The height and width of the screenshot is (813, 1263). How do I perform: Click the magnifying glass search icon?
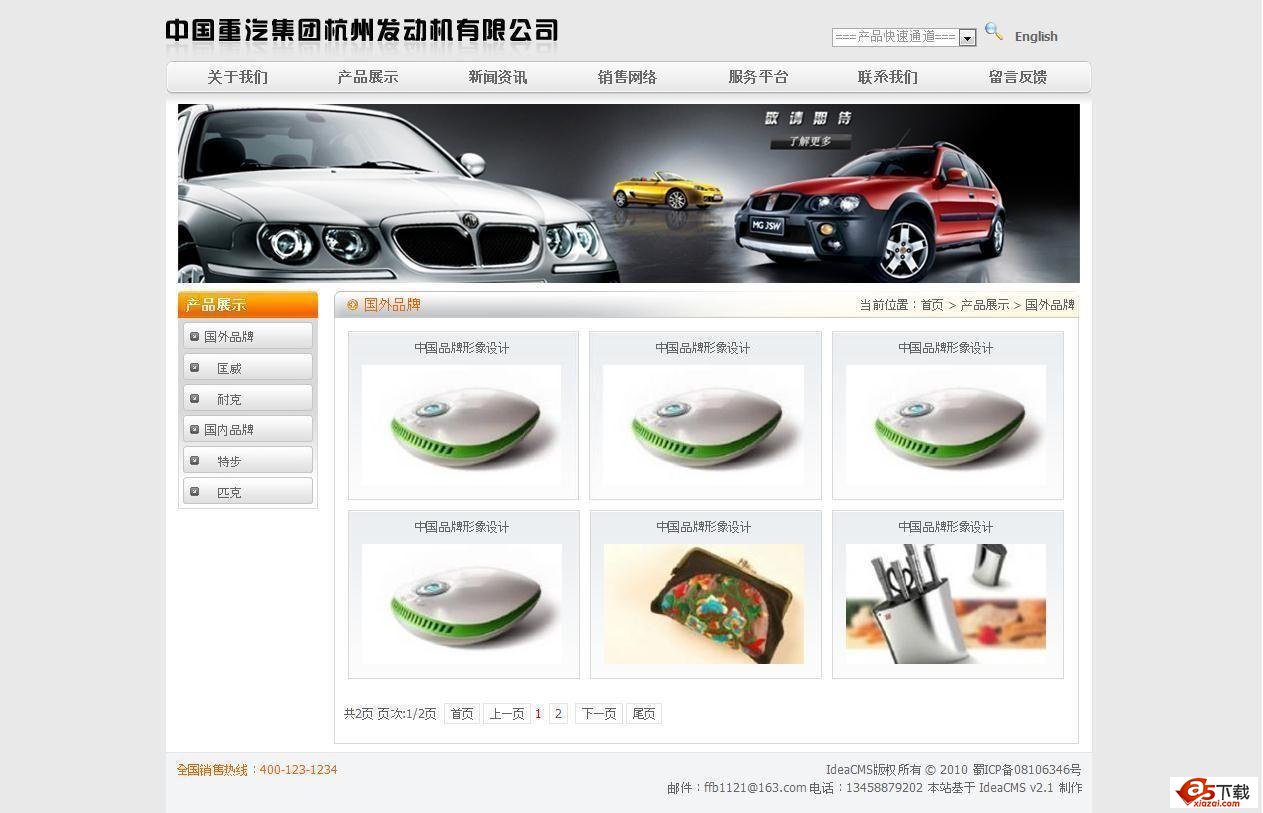(x=994, y=31)
